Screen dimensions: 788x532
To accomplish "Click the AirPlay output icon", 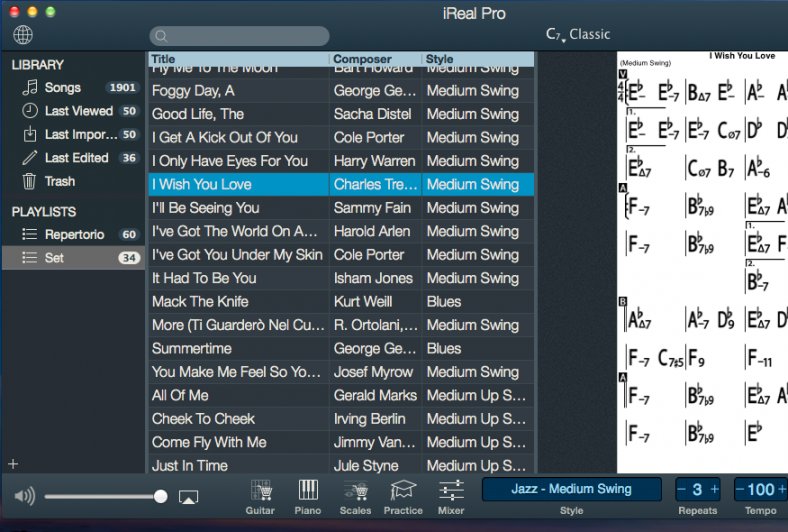I will tap(188, 497).
